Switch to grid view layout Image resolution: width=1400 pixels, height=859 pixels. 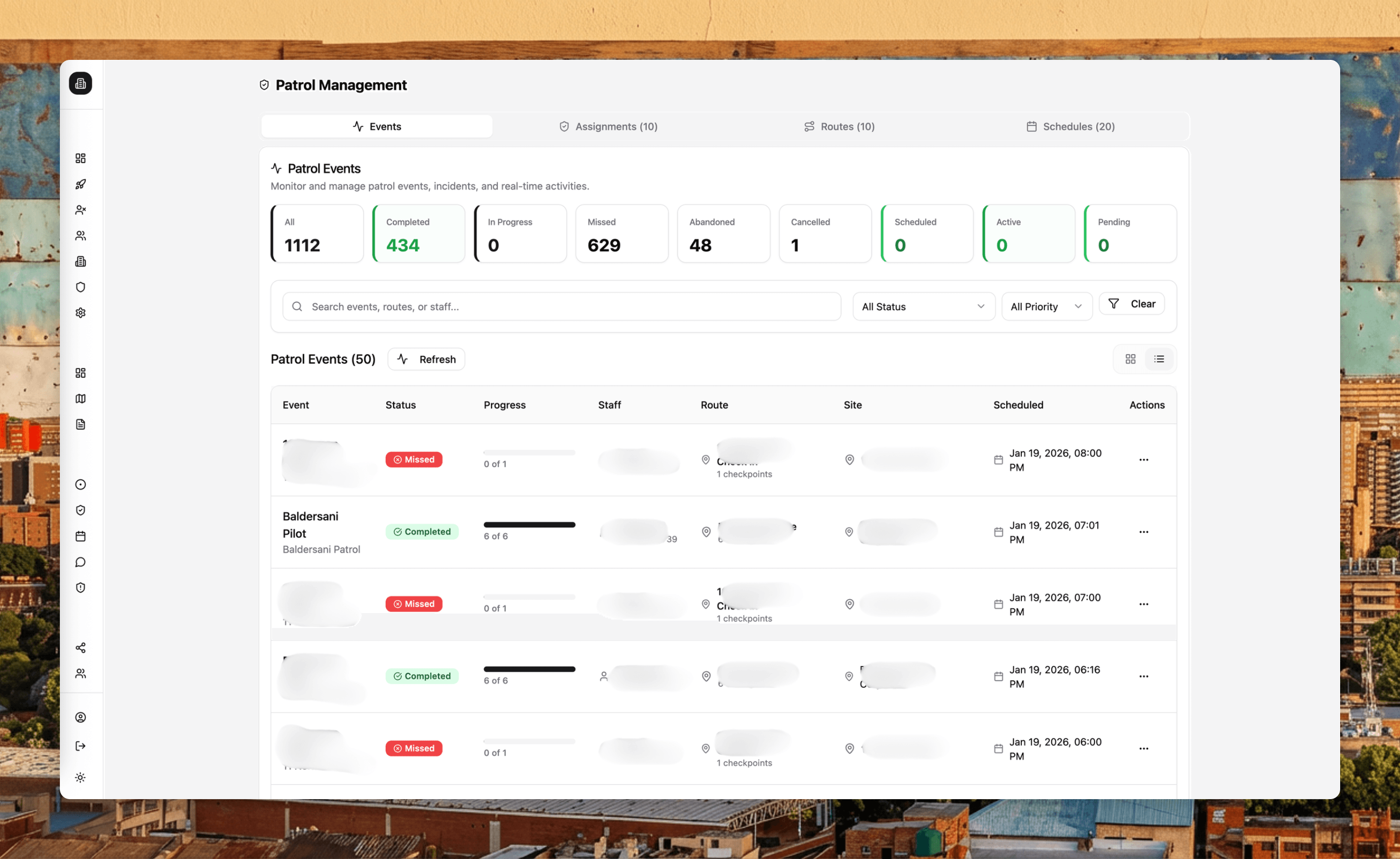(x=1130, y=359)
